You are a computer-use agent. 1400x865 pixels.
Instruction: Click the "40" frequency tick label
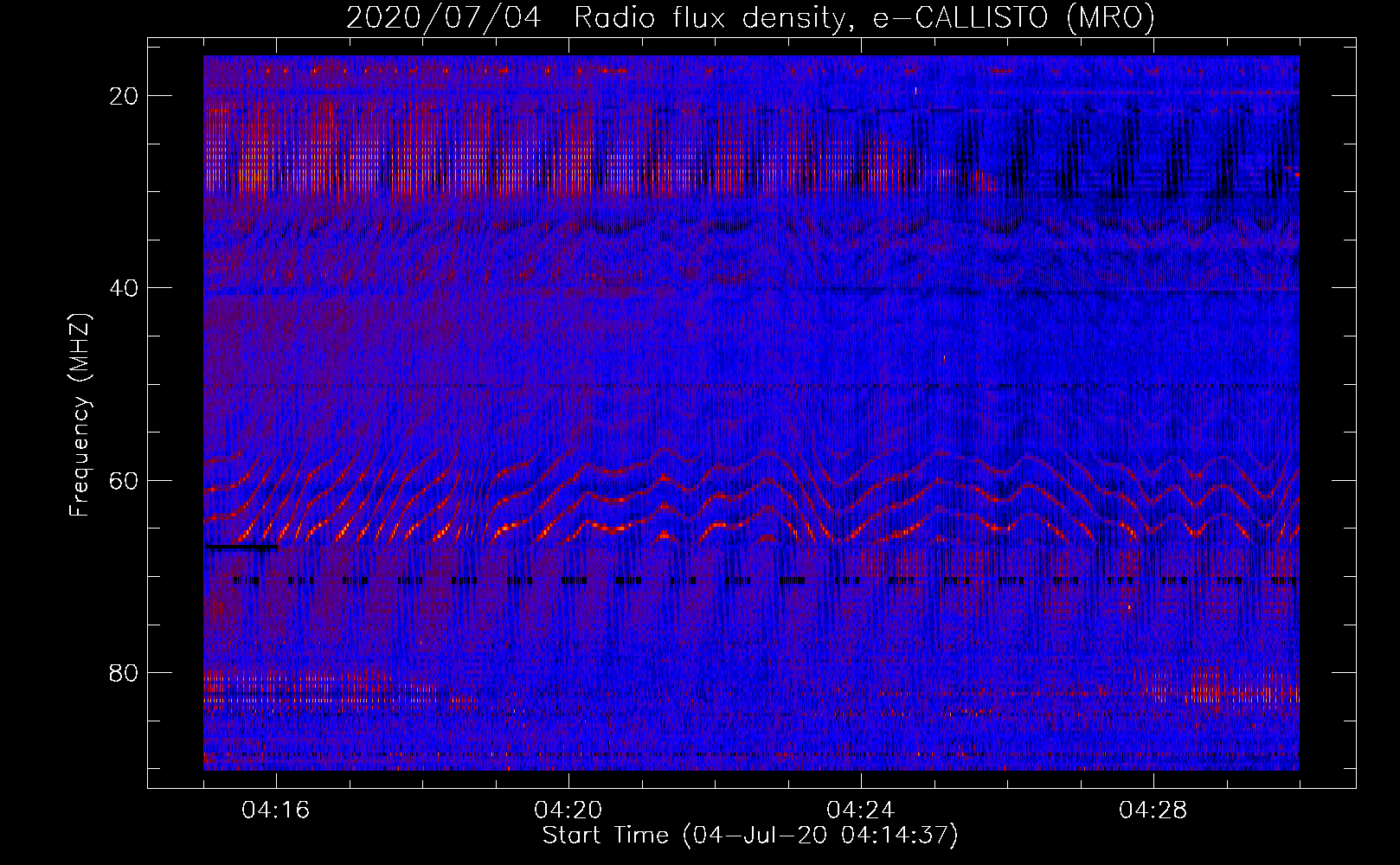pos(125,288)
